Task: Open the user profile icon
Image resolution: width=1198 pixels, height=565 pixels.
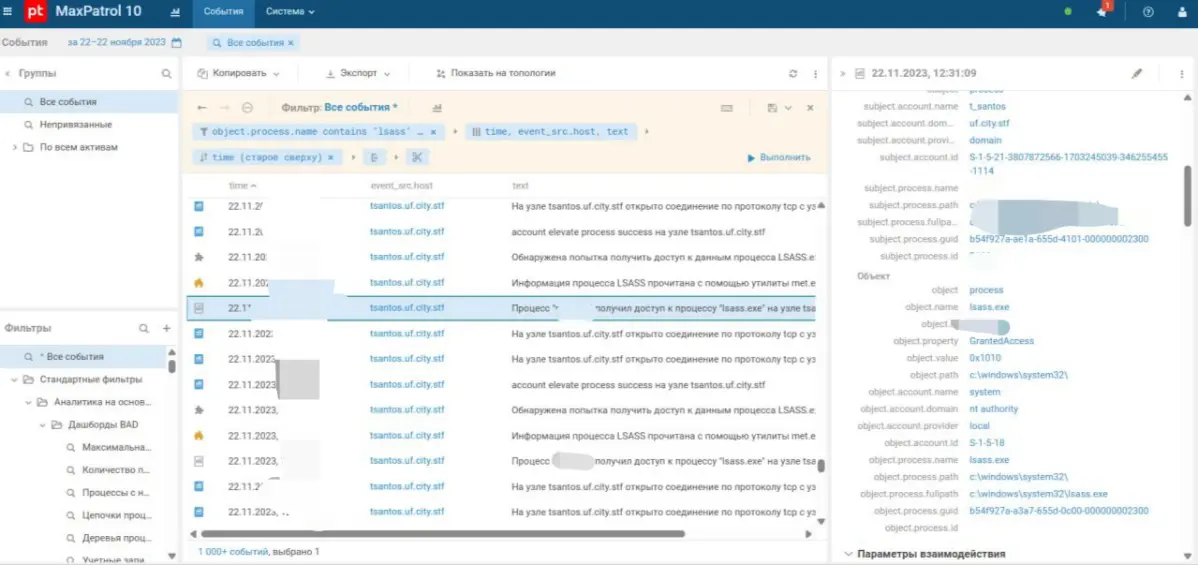Action: click(1183, 12)
